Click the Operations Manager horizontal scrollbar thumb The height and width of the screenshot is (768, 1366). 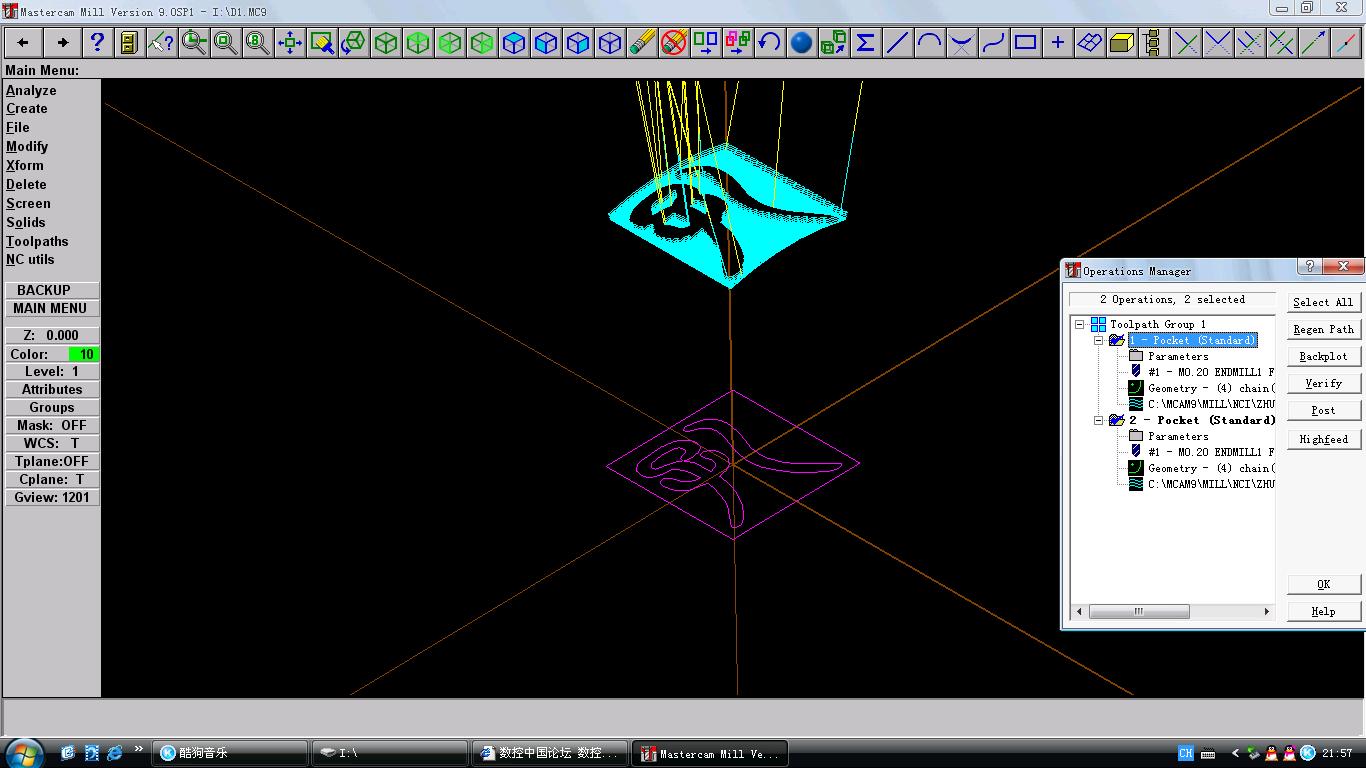point(1138,611)
